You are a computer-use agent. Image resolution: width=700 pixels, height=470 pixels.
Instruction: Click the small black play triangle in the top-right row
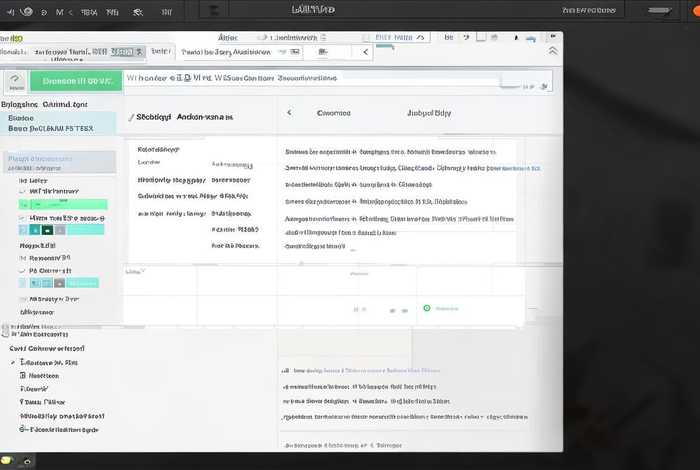[516, 38]
